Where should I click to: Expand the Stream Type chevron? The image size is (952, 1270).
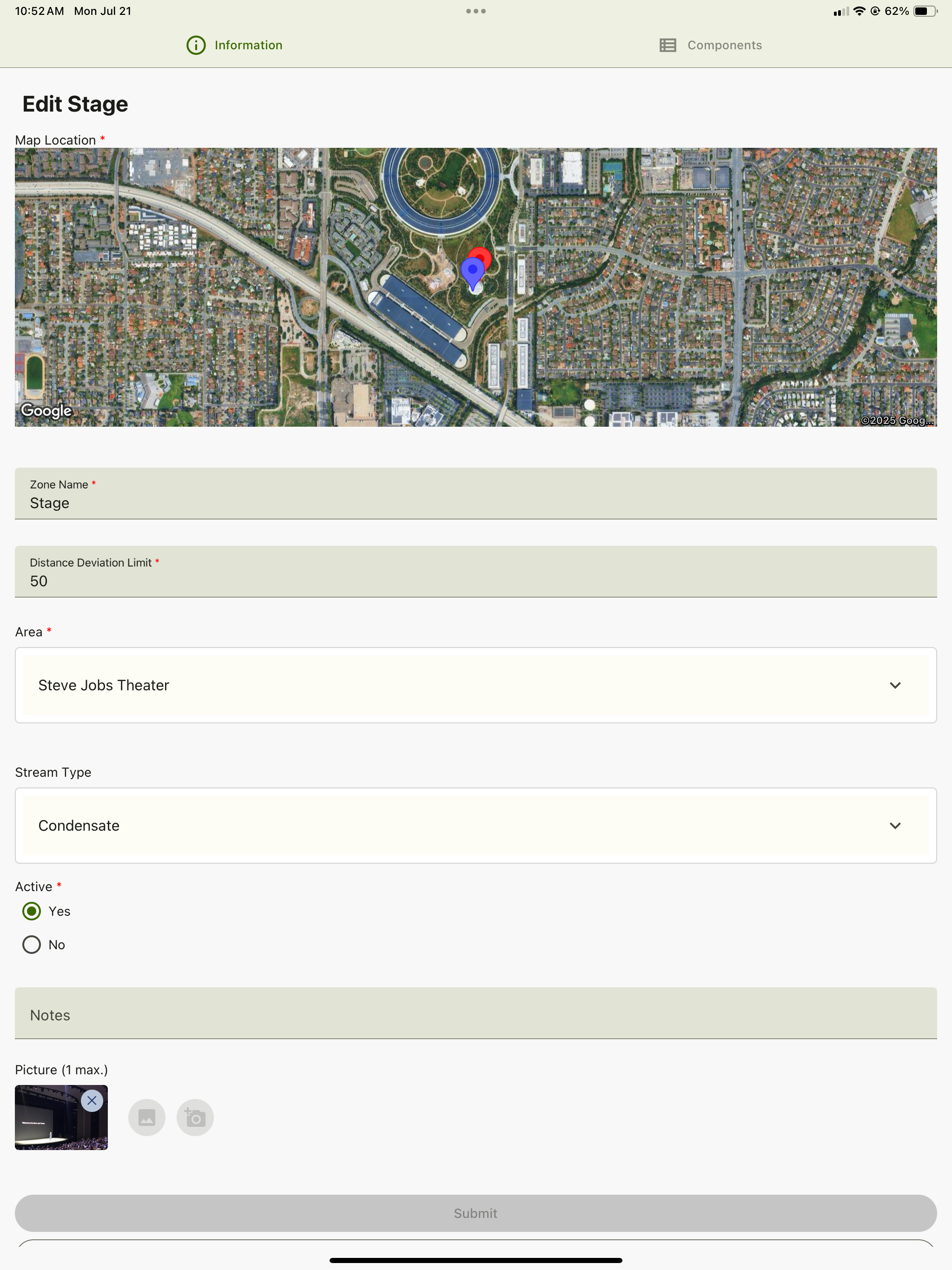[x=894, y=826]
